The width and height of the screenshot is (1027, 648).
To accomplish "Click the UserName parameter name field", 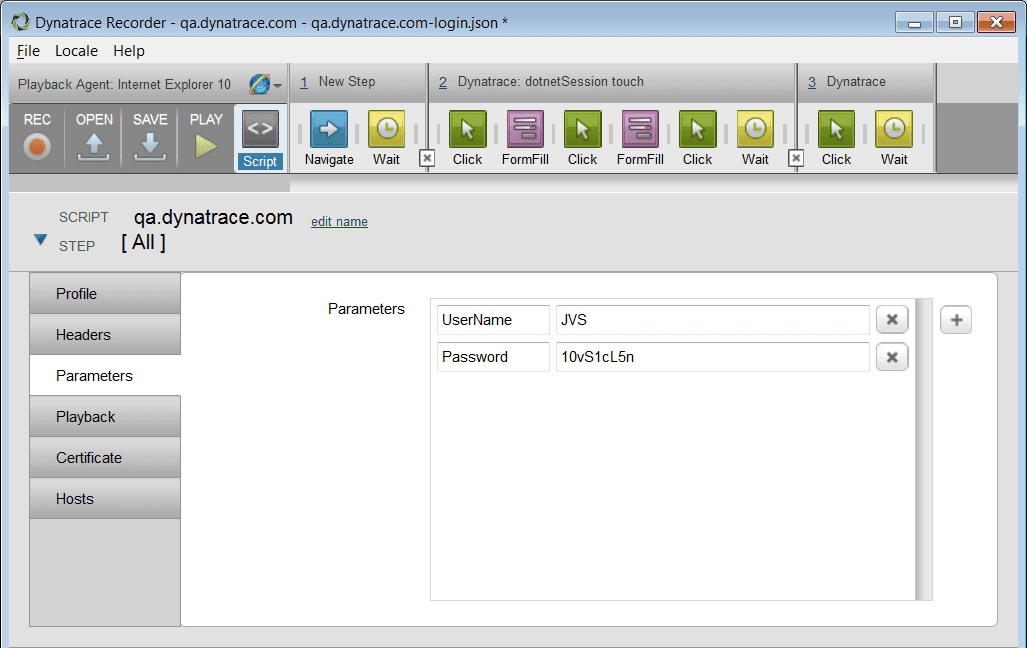I will point(493,320).
